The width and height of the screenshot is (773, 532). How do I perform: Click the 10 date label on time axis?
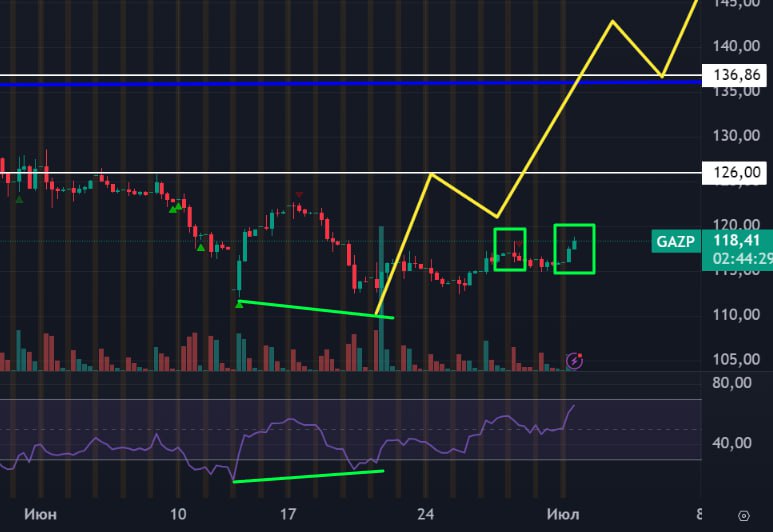[x=178, y=515]
